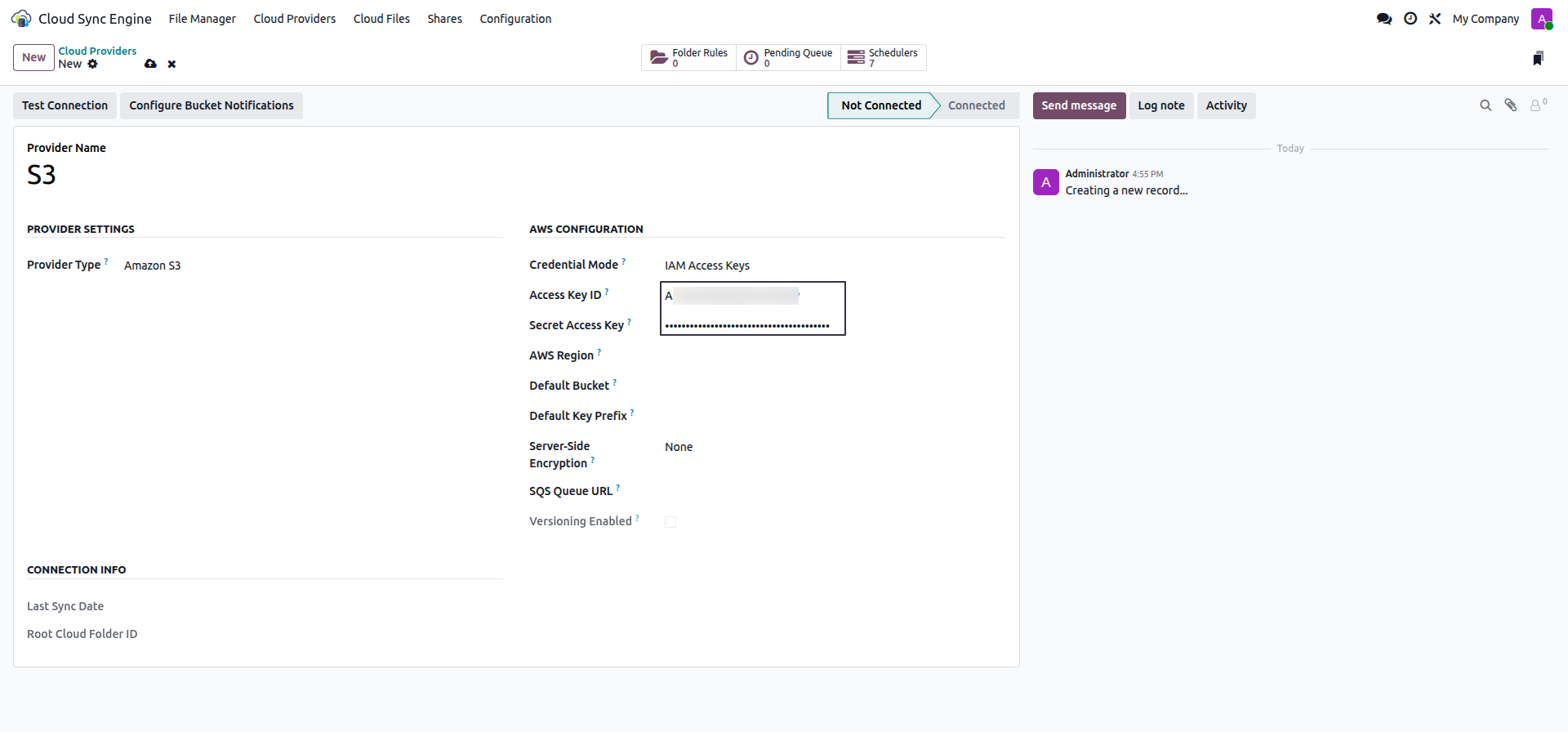This screenshot has width=1568, height=732.
Task: Toggle the Versioning Enabled checkbox
Action: tap(670, 522)
